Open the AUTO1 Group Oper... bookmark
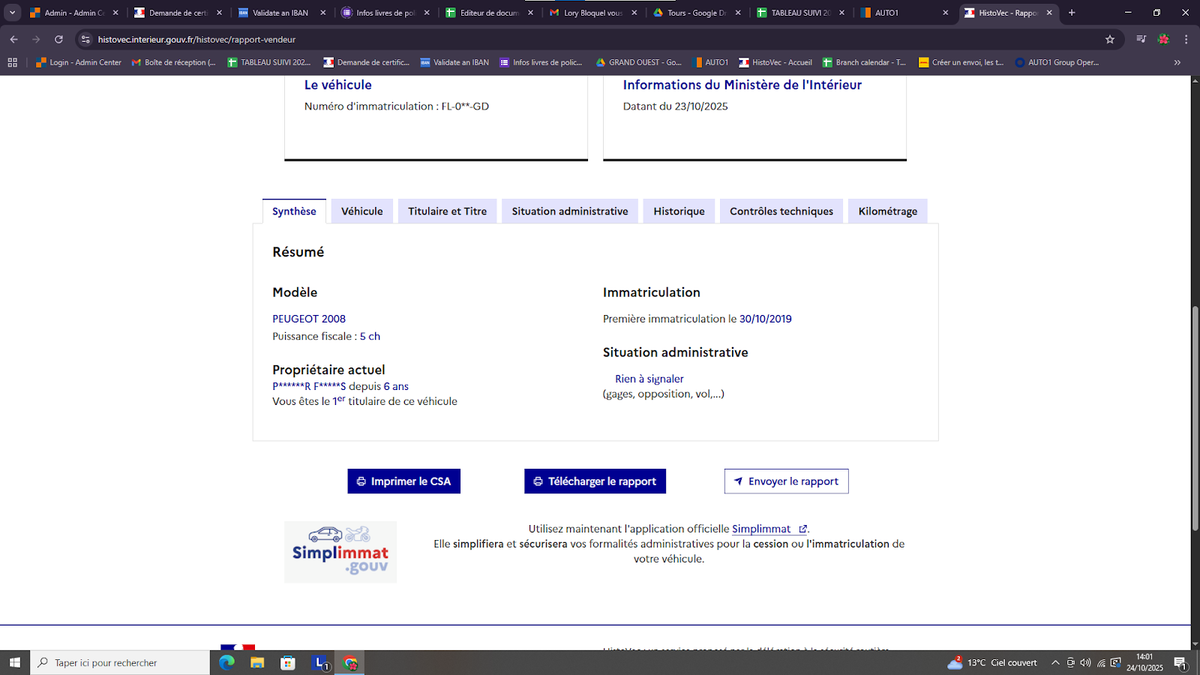Screen dimensions: 1200x675 pyautogui.click(x=1056, y=62)
